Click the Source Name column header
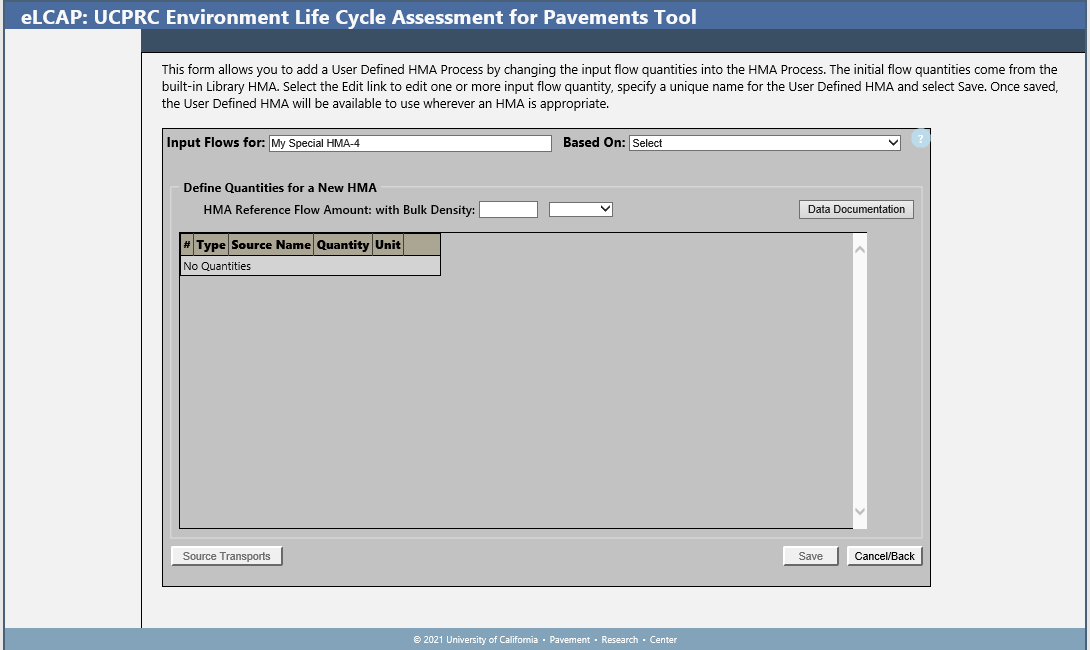The height and width of the screenshot is (650, 1090). click(271, 245)
